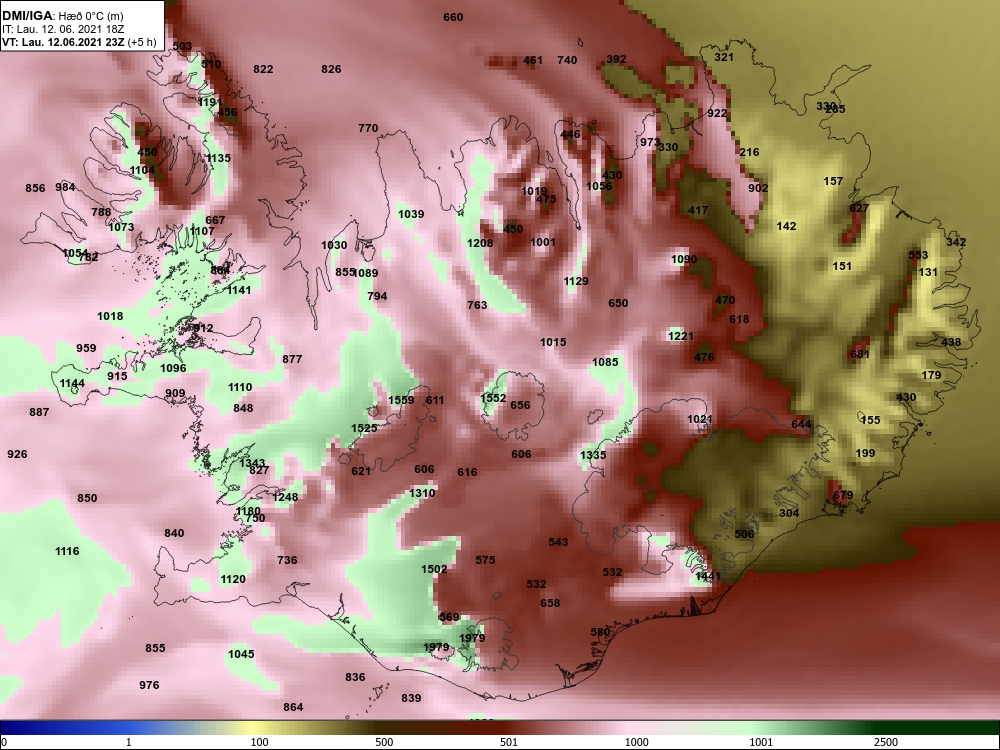
Task: Click the map value 216
Action: [x=749, y=152]
